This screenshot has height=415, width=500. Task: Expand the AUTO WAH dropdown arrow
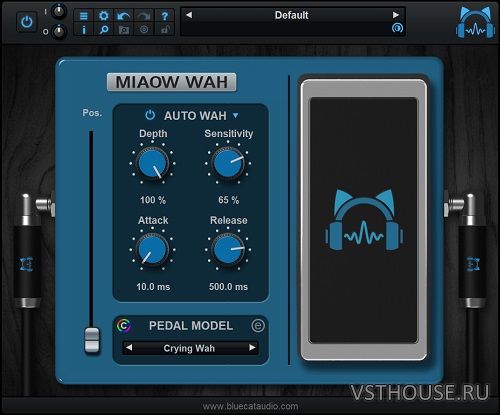pyautogui.click(x=236, y=115)
